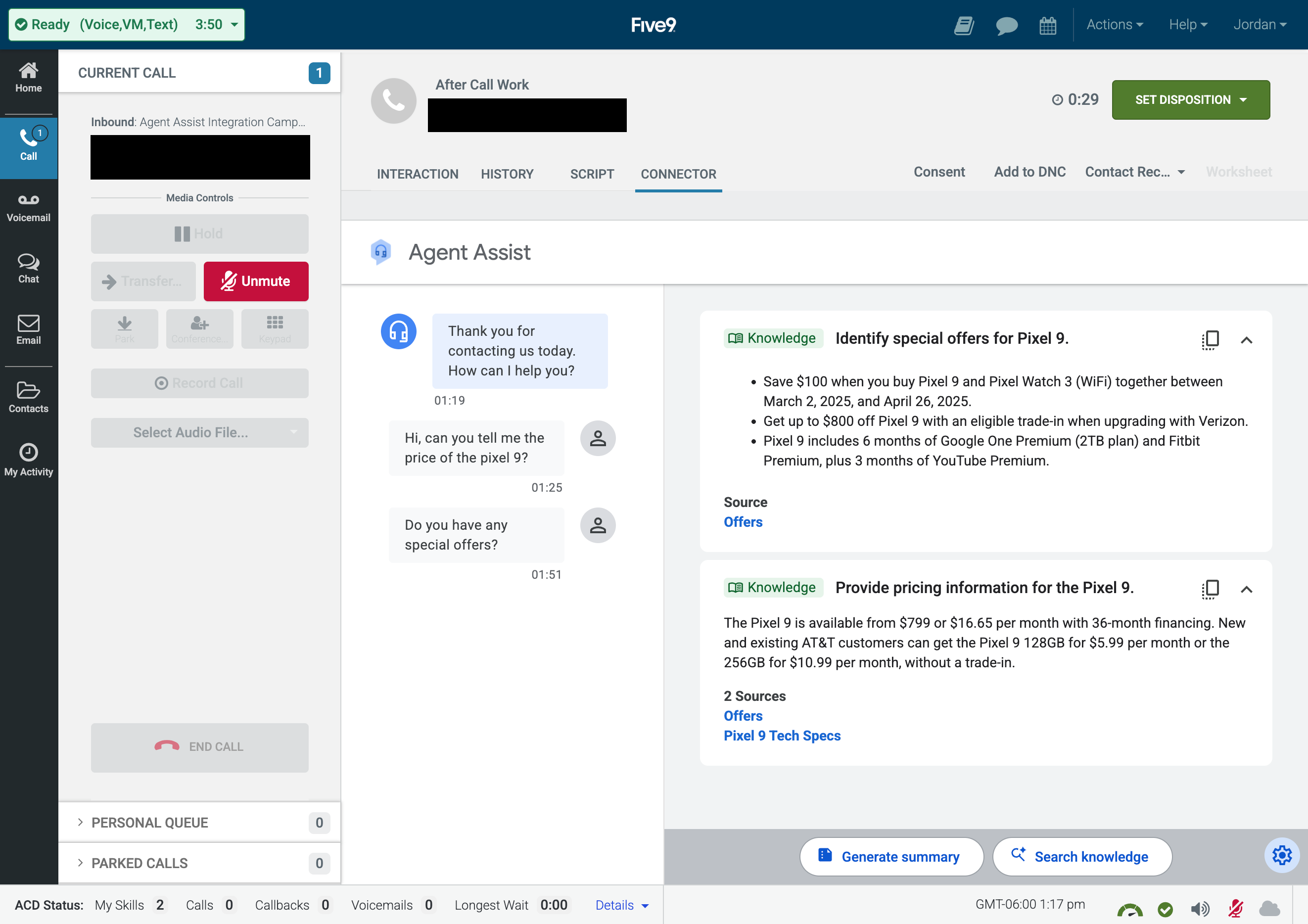Open ACD Status Details dropdown
The height and width of the screenshot is (924, 1308).
622,905
